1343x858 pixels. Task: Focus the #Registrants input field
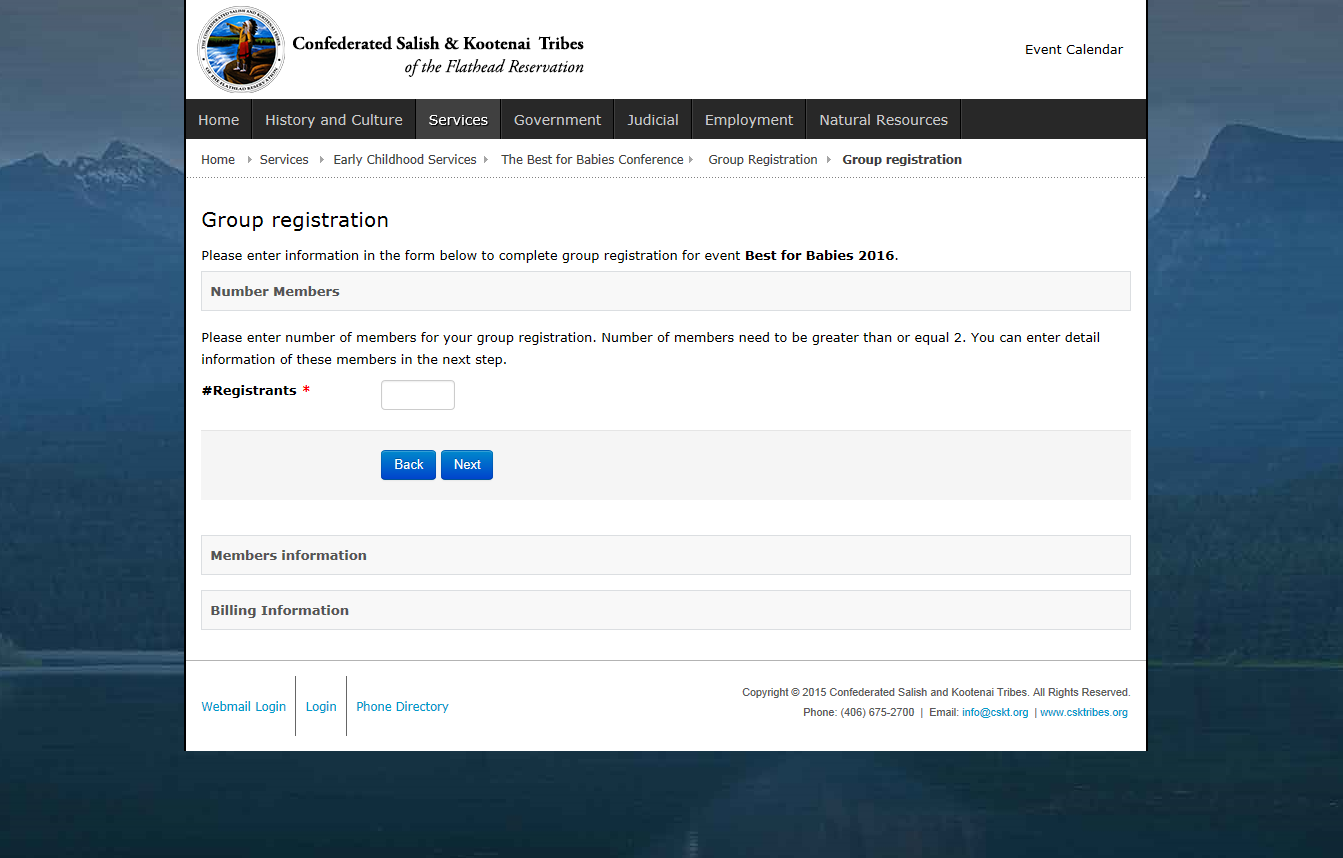coord(417,395)
